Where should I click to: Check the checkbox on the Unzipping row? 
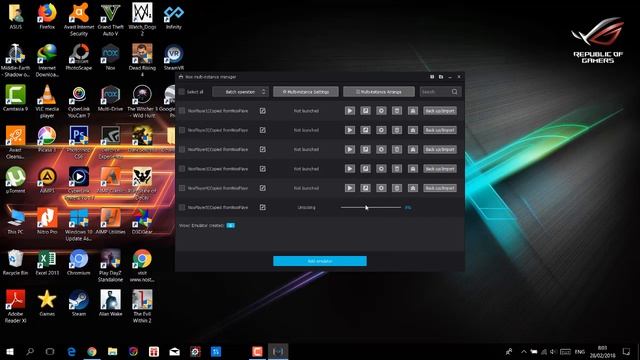pos(182,207)
